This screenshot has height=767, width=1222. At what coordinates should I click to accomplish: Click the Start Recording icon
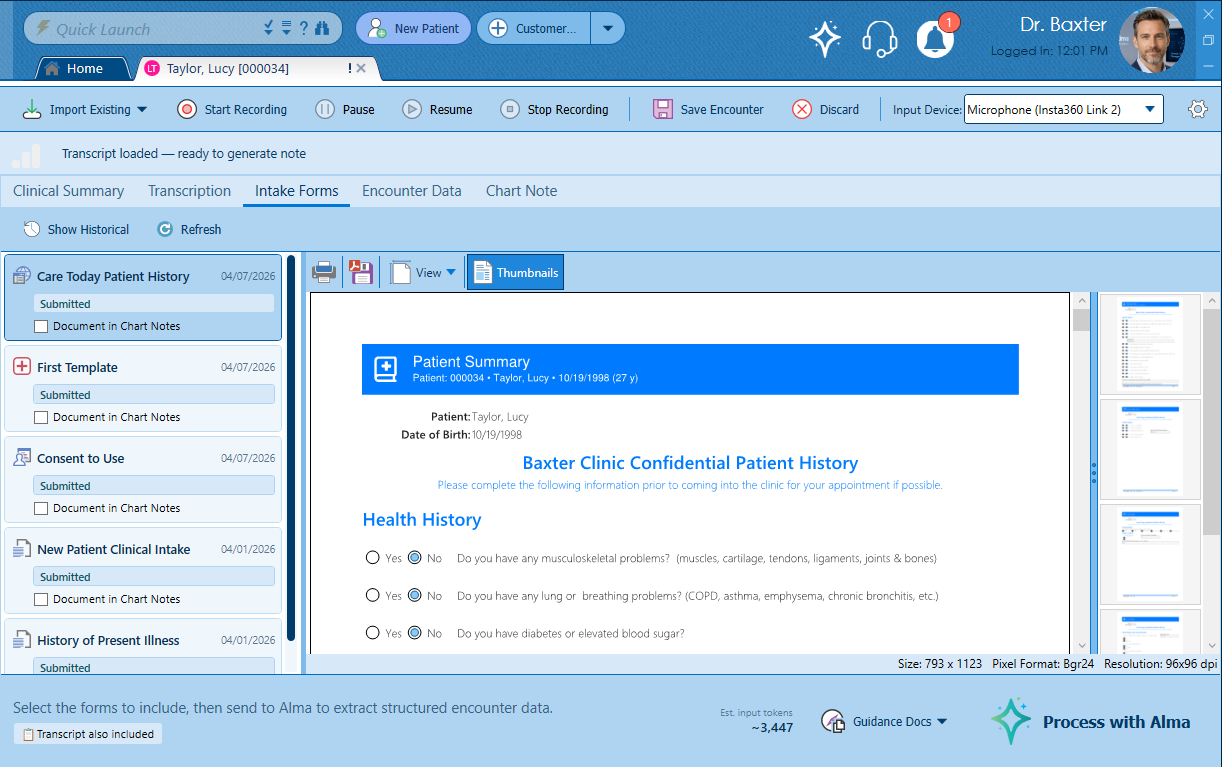(187, 110)
